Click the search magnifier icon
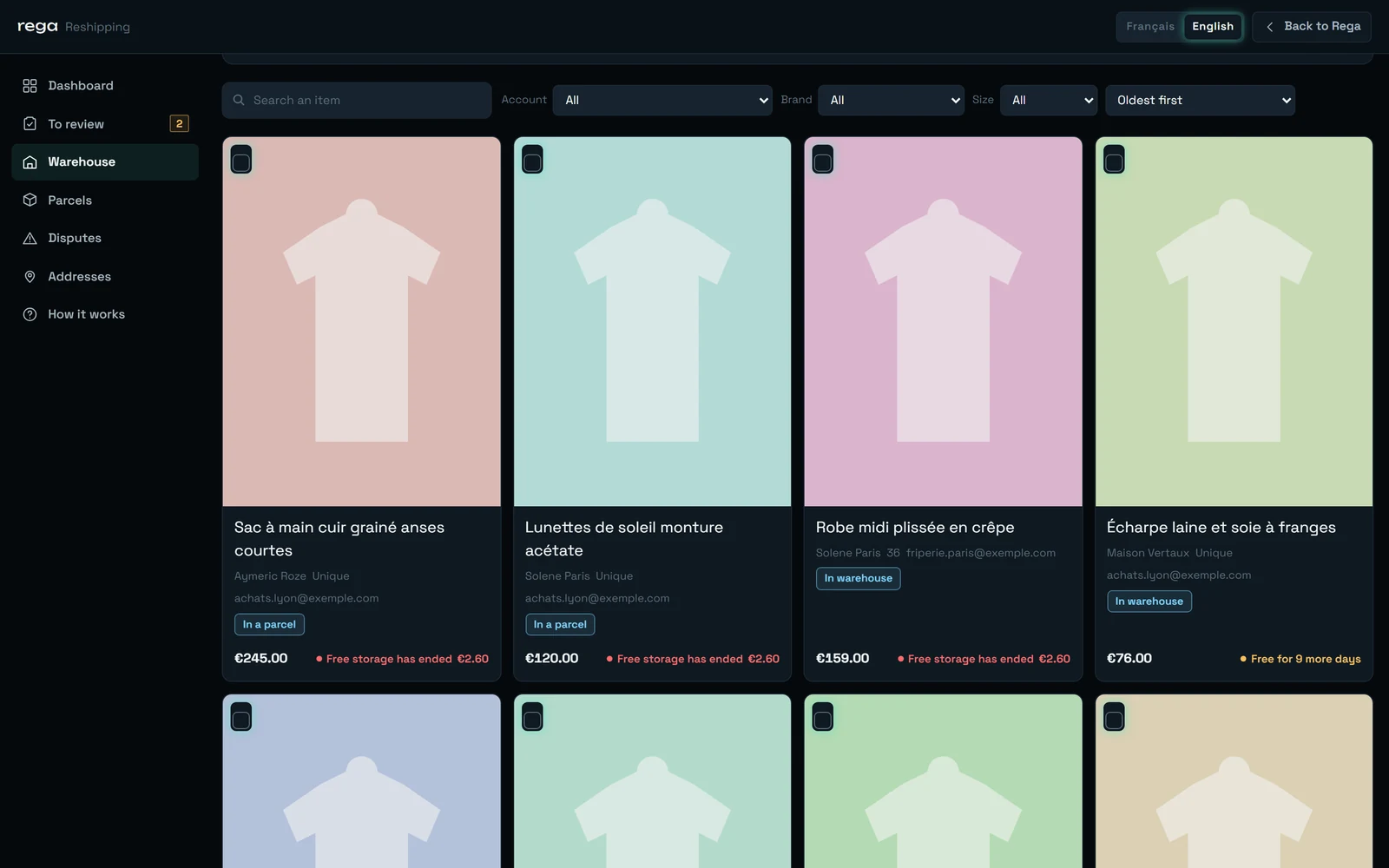The width and height of the screenshot is (1389, 868). click(x=239, y=101)
